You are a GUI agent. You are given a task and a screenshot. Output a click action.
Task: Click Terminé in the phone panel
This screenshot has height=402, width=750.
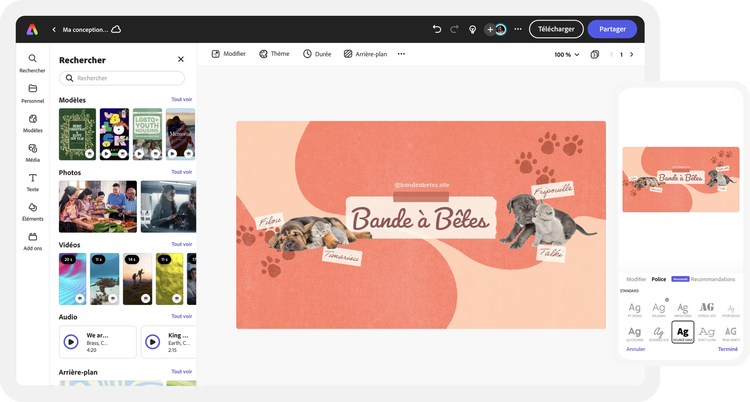click(x=728, y=349)
